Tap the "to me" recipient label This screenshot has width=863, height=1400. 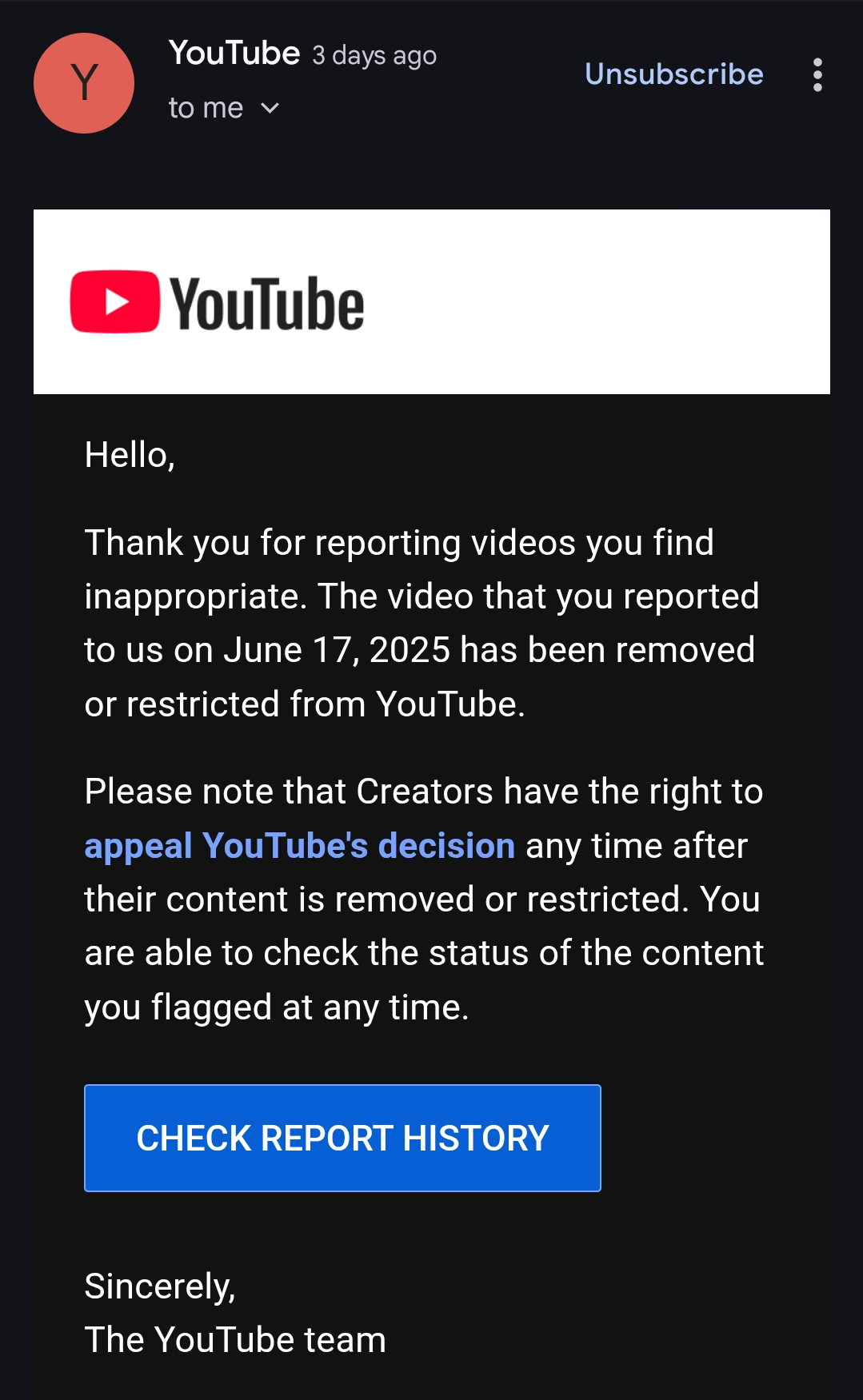[206, 108]
